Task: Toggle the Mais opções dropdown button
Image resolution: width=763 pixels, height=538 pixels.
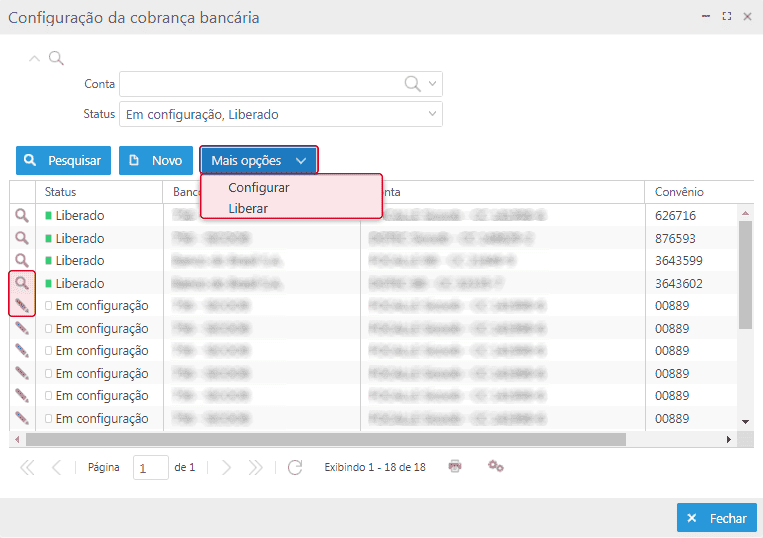Action: (259, 160)
